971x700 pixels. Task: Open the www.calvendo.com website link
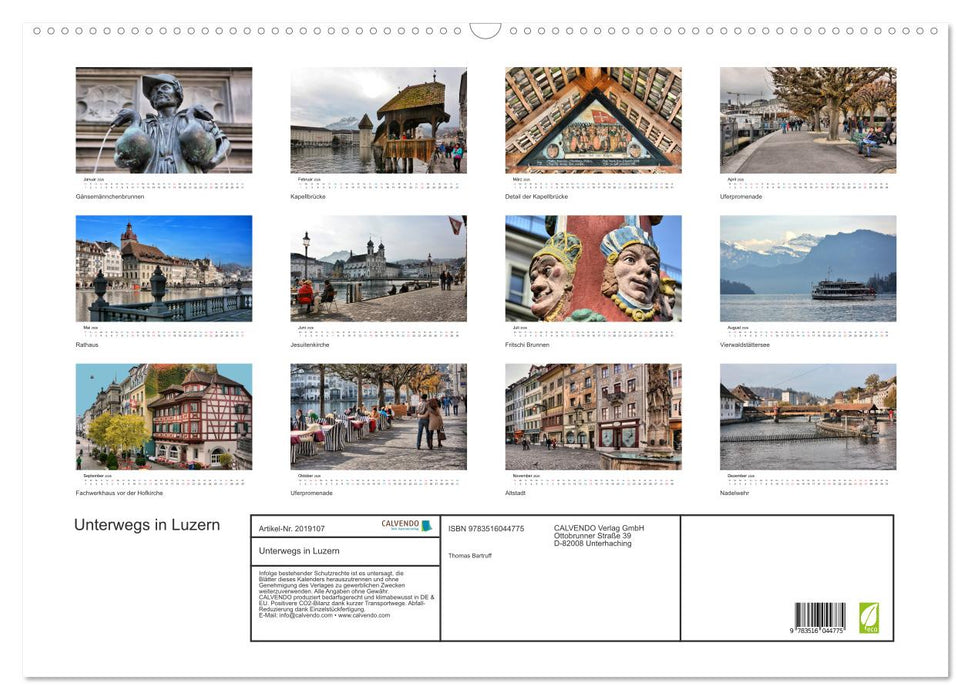tap(365, 616)
